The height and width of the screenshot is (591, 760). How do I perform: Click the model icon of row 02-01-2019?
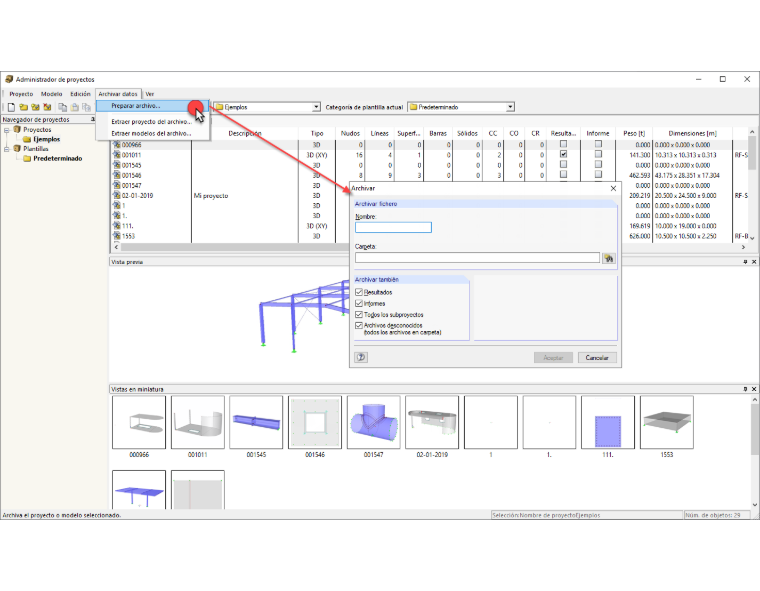(x=116, y=195)
